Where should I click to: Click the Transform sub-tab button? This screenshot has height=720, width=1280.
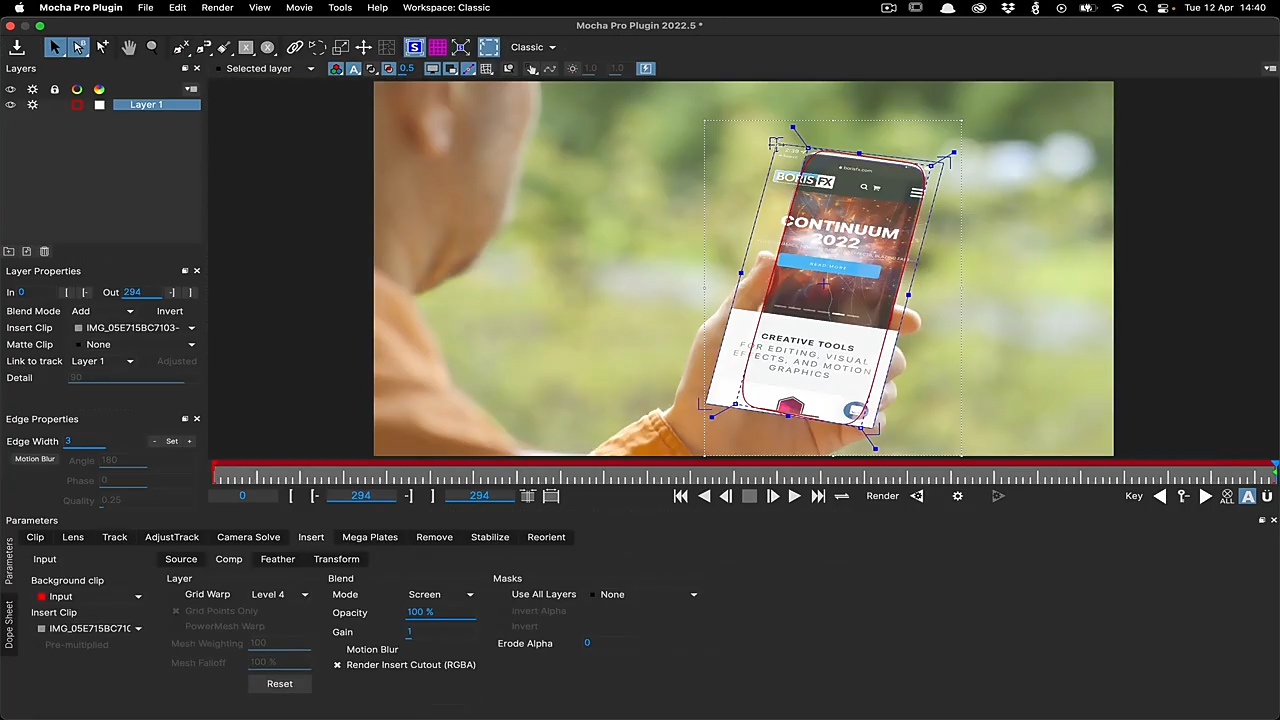(x=336, y=559)
